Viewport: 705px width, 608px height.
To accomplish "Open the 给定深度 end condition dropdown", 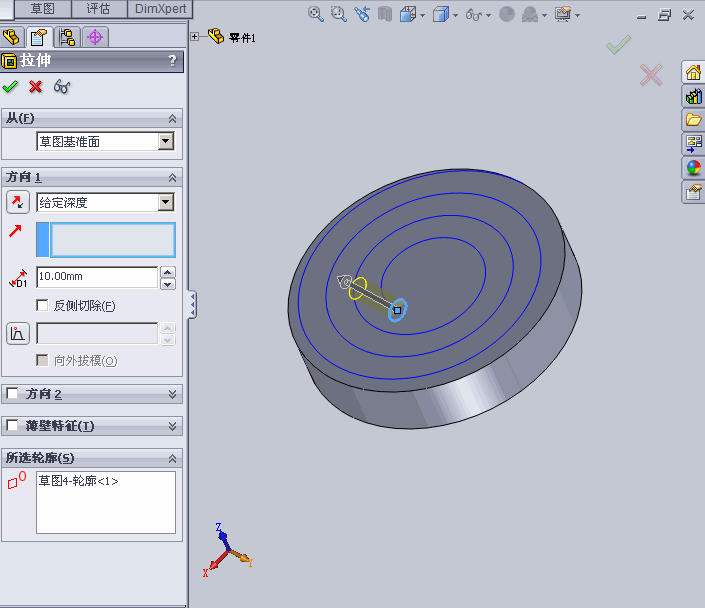I will click(165, 202).
